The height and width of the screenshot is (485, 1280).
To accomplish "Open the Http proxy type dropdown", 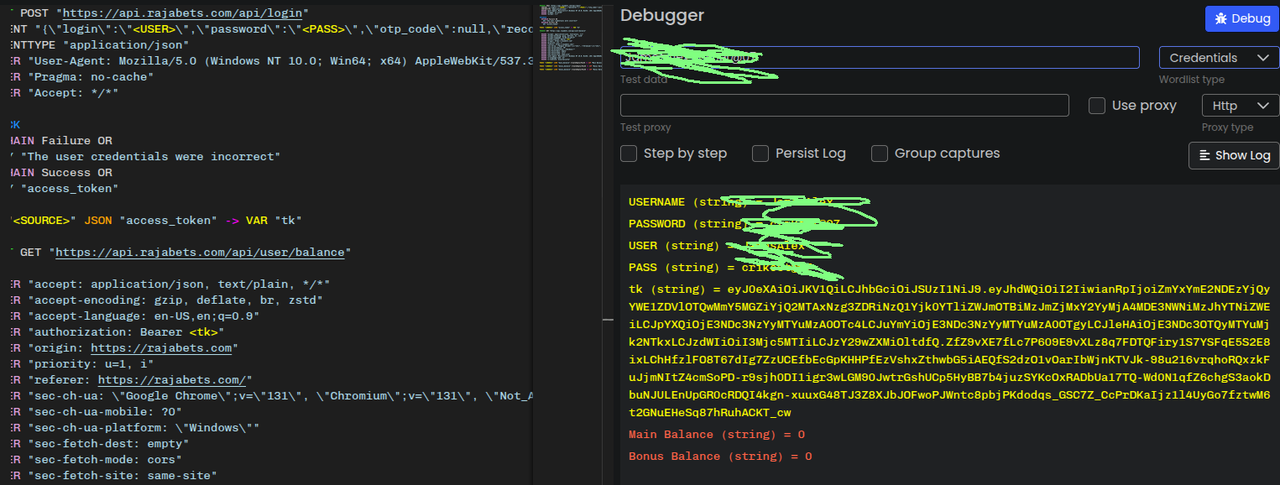I will [1240, 105].
